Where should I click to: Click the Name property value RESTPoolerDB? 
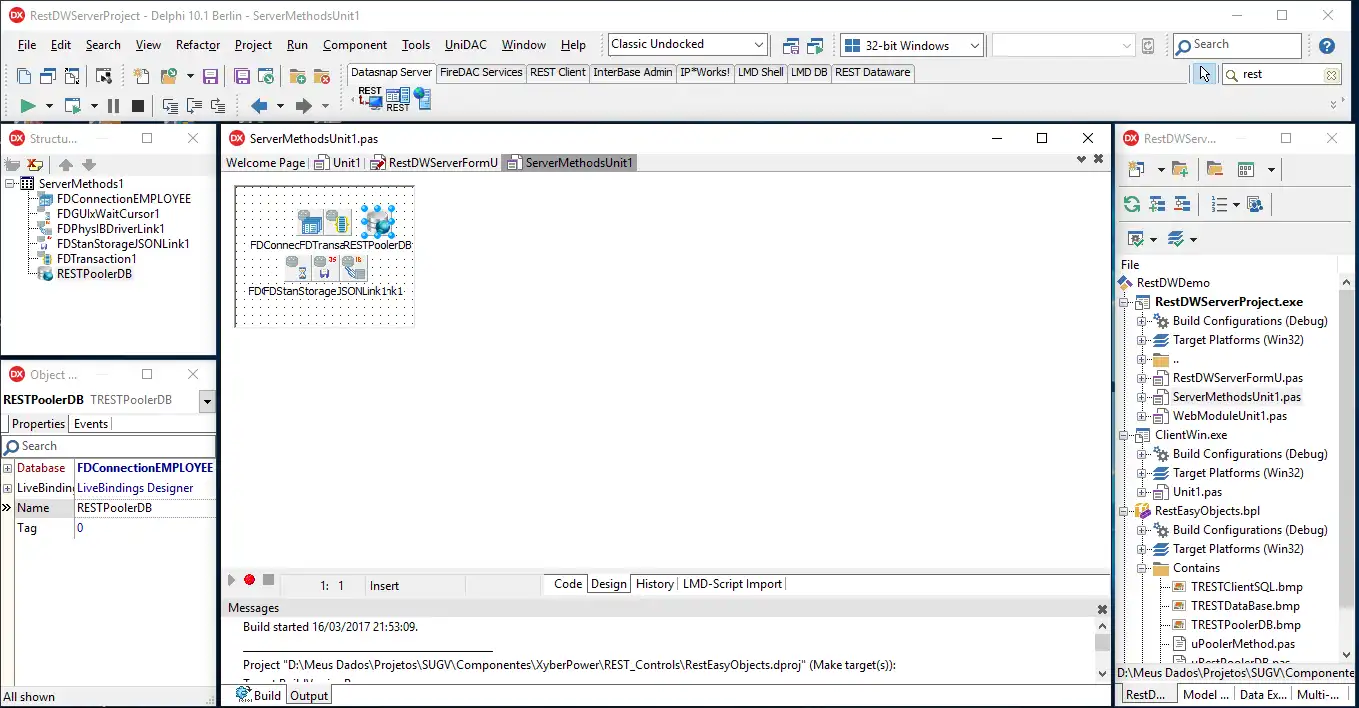145,508
